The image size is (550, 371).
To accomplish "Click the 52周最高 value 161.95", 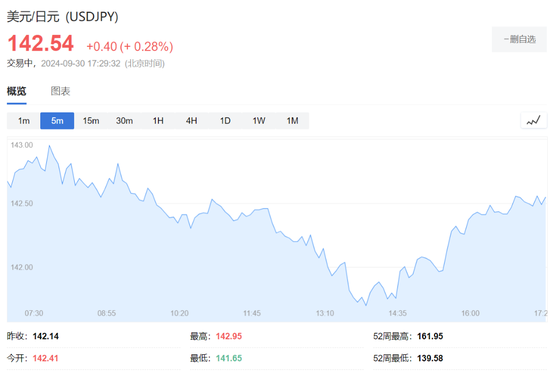I will click(x=430, y=336).
